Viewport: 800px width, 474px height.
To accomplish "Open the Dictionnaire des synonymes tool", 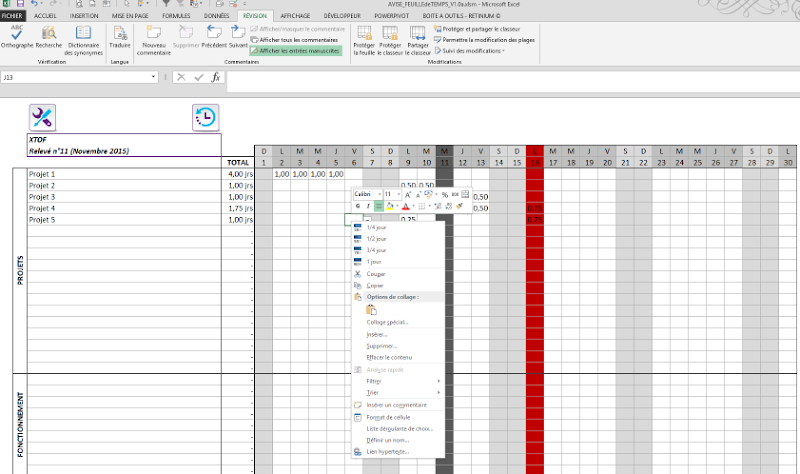I will click(84, 36).
